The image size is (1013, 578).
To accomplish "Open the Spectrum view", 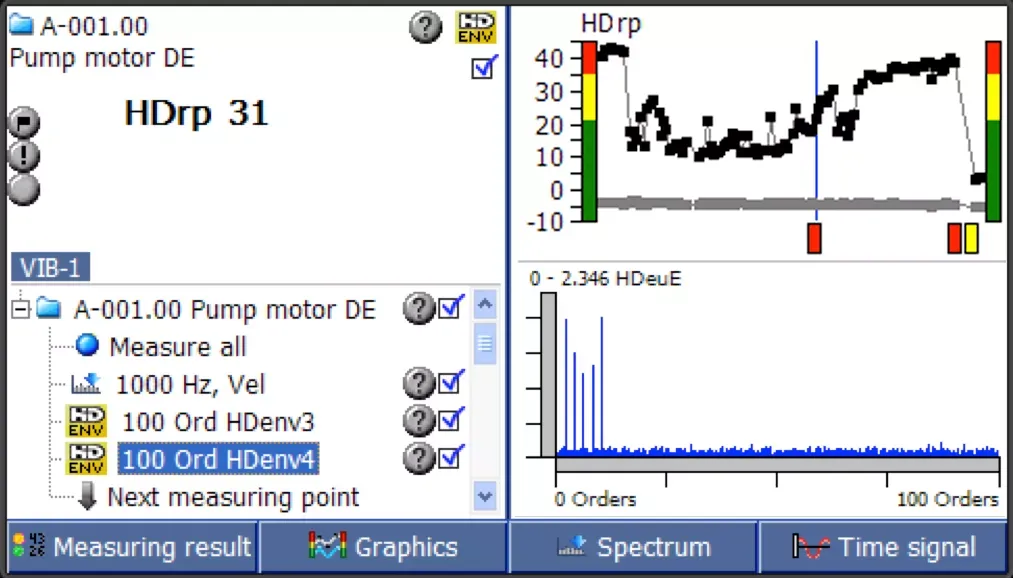I will pyautogui.click(x=633, y=547).
